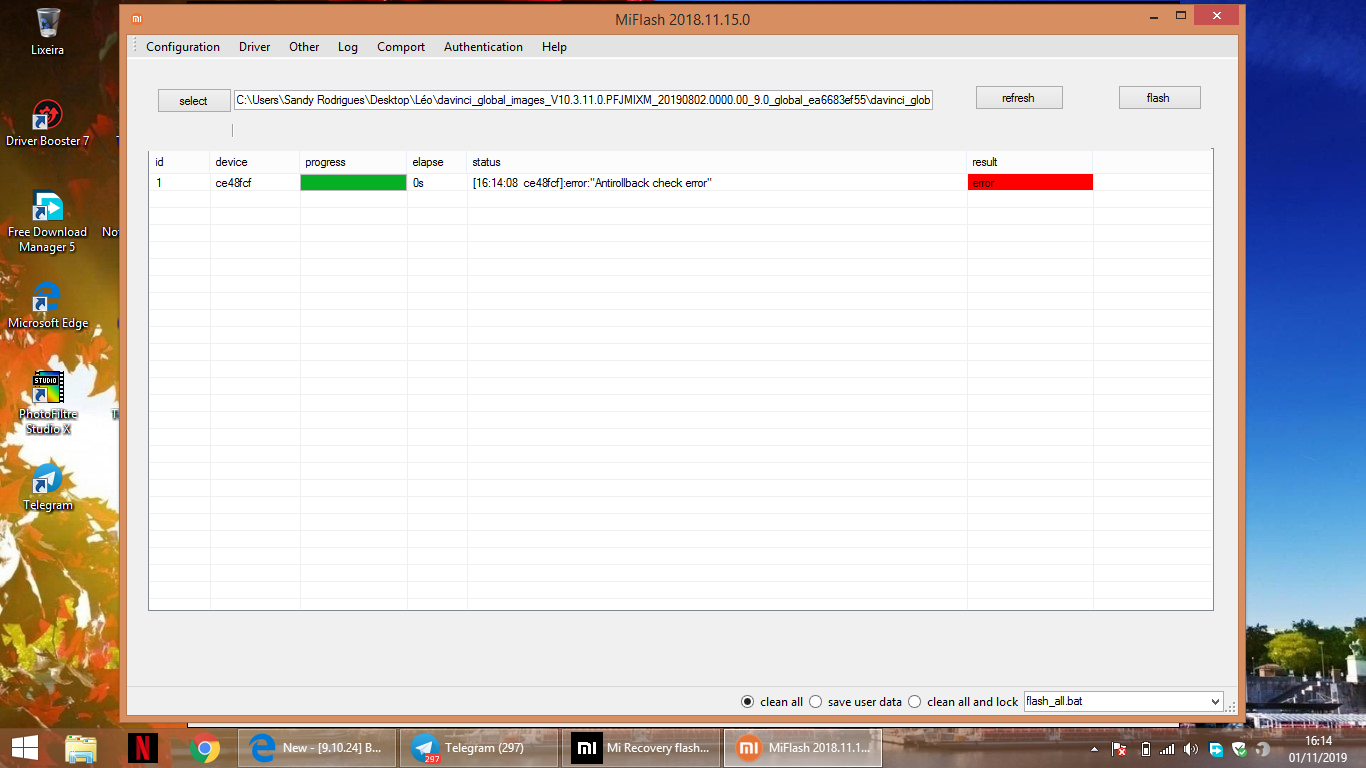Click the select folder button
Image resolution: width=1366 pixels, height=768 pixels.
193,101
